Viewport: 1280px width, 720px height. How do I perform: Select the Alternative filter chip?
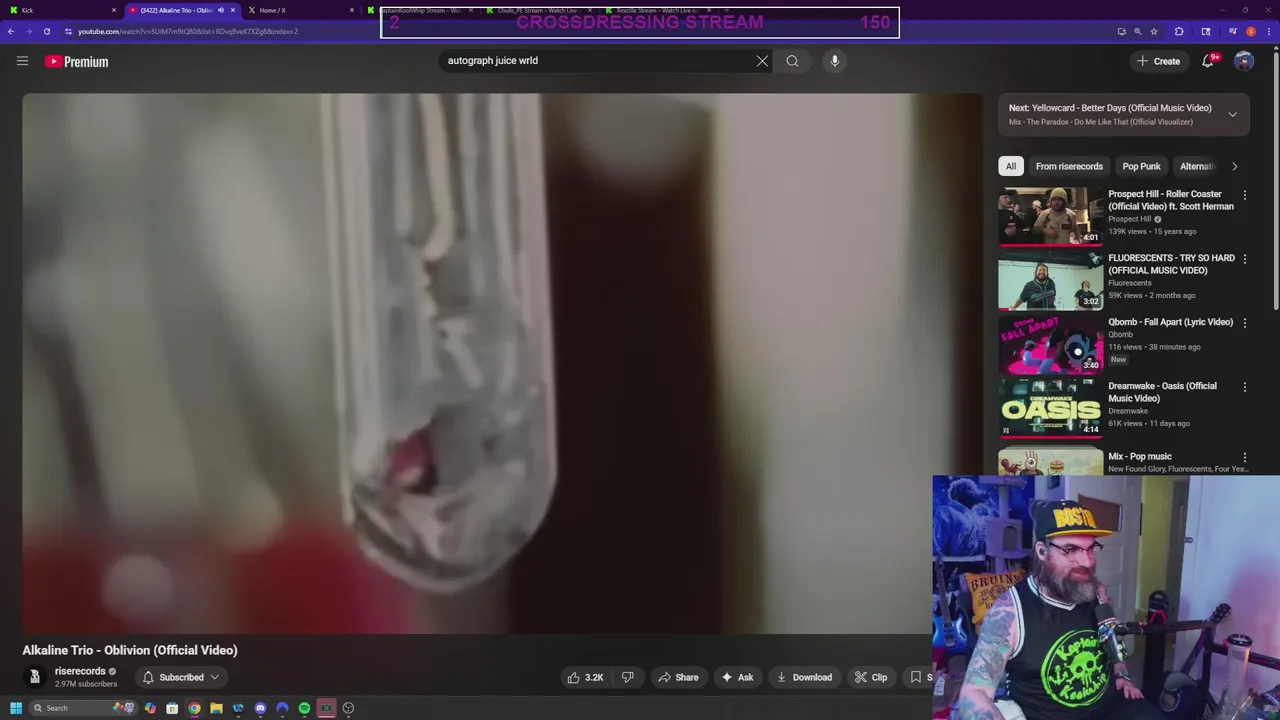[x=1197, y=166]
